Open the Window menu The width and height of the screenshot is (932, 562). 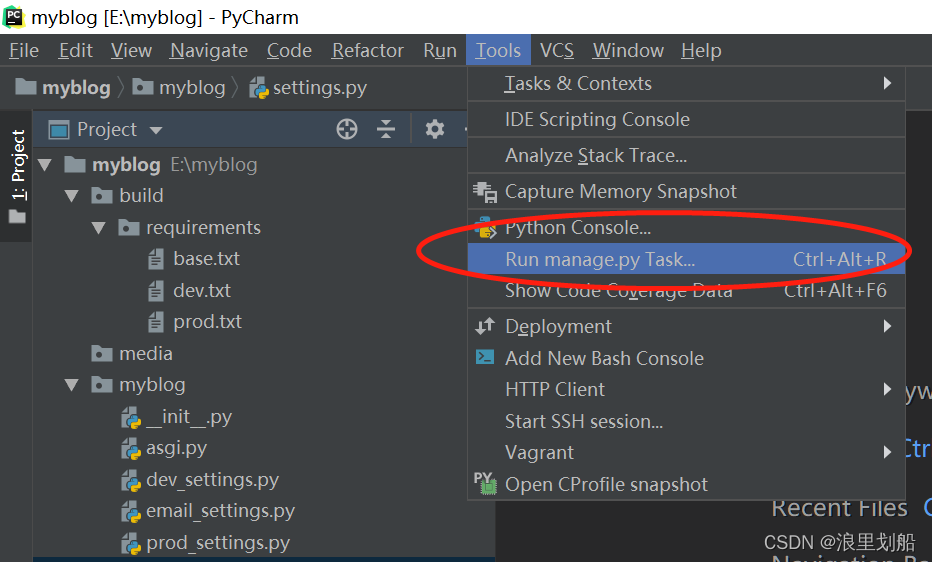pos(628,50)
